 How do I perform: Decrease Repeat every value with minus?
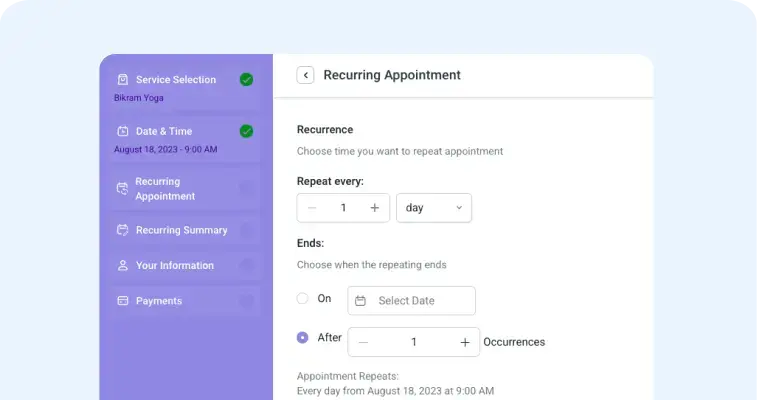[x=312, y=208]
